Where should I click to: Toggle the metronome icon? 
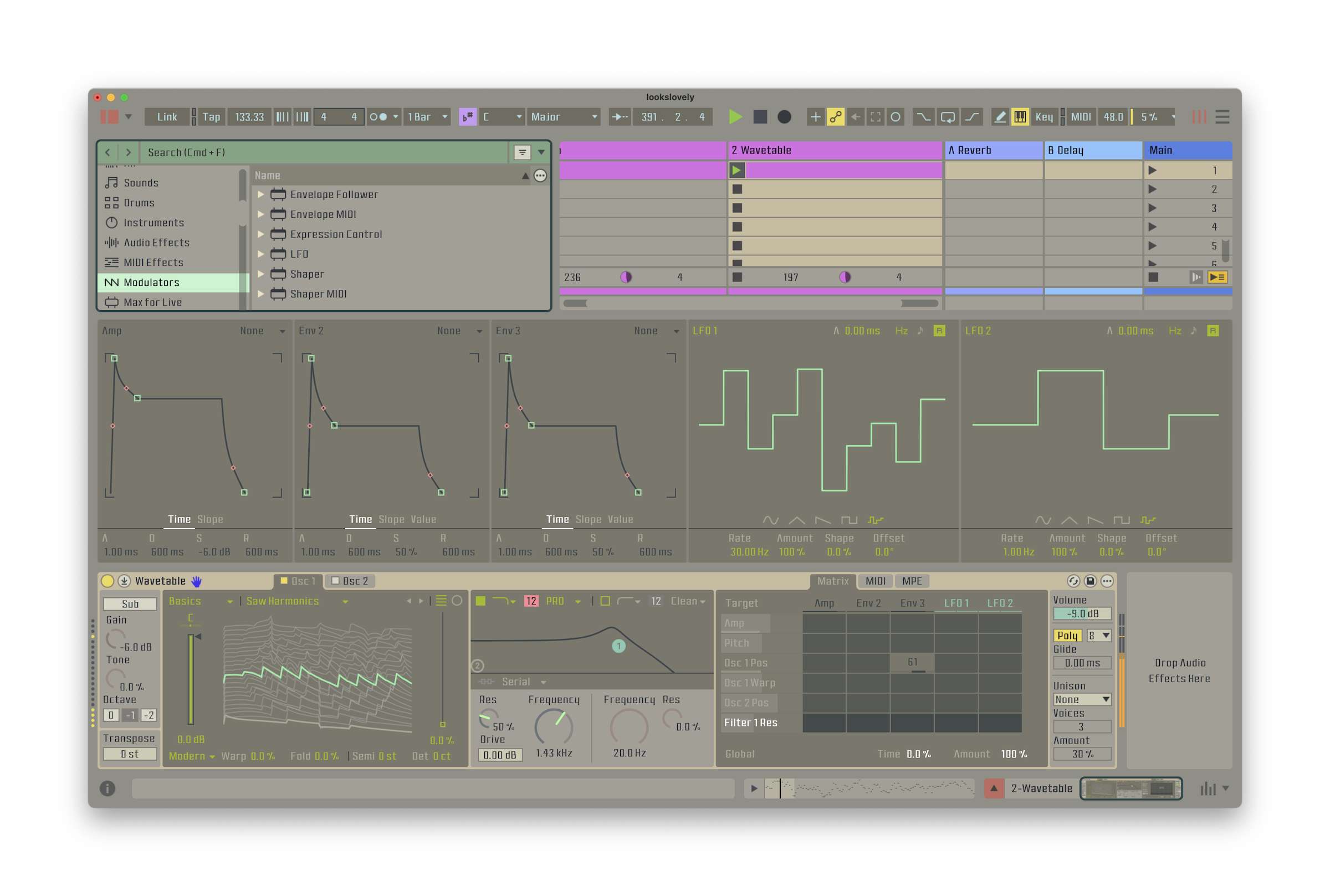tap(377, 116)
